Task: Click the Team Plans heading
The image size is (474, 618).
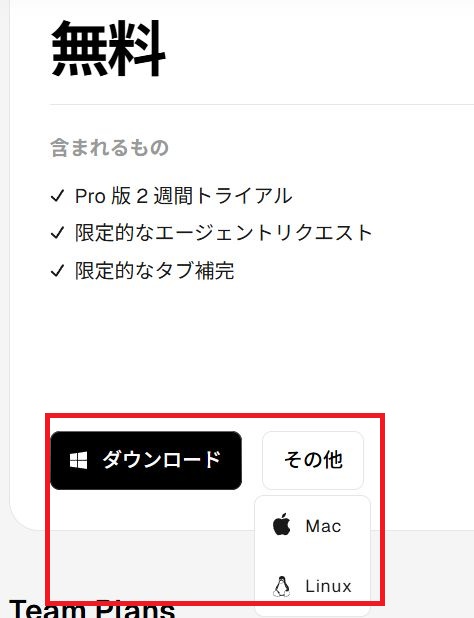Action: 92,609
